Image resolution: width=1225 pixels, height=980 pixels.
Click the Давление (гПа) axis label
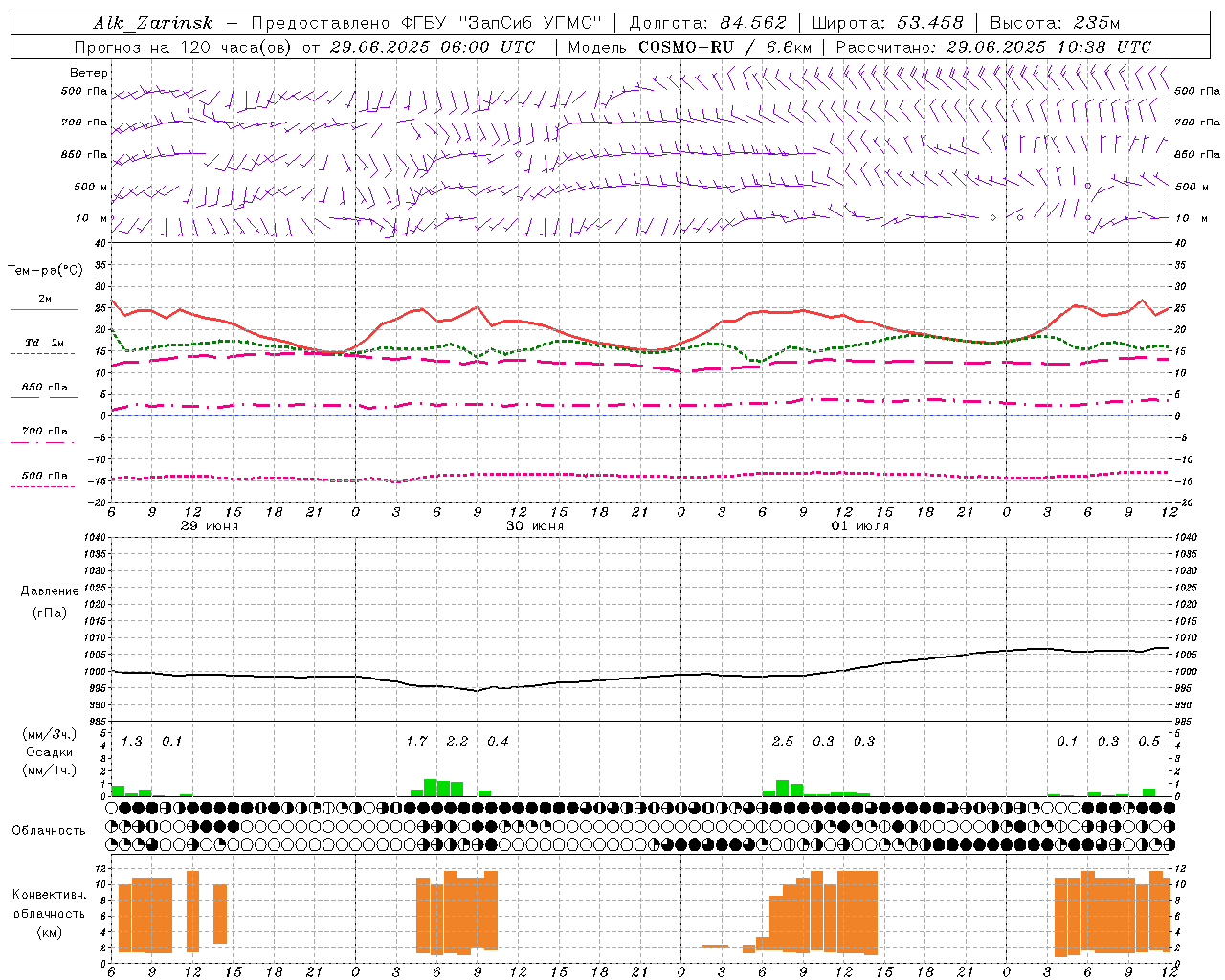click(x=50, y=602)
